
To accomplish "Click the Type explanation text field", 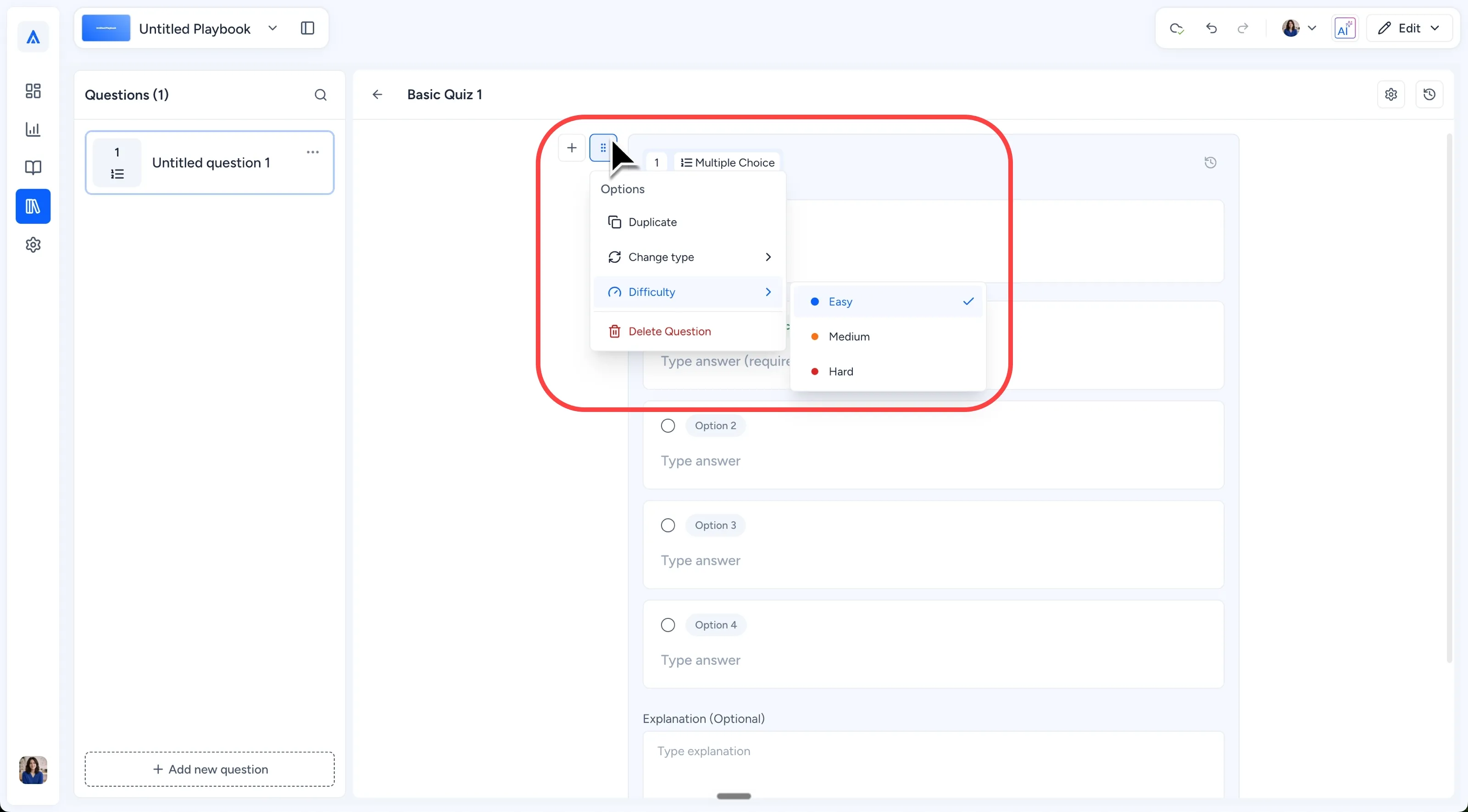I will [934, 765].
